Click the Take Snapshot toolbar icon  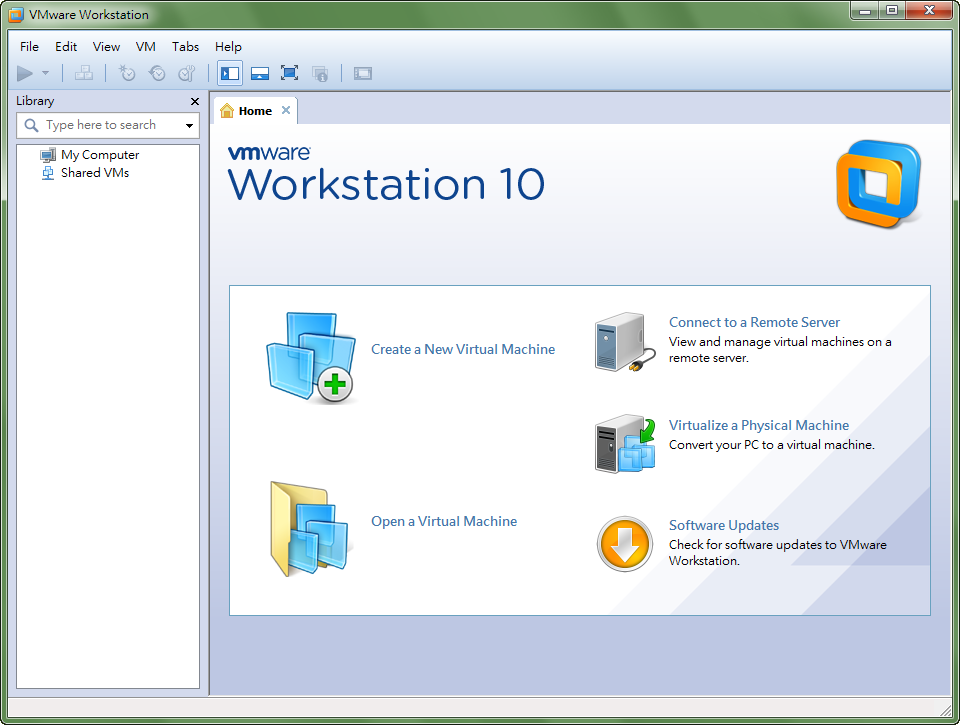[x=127, y=73]
